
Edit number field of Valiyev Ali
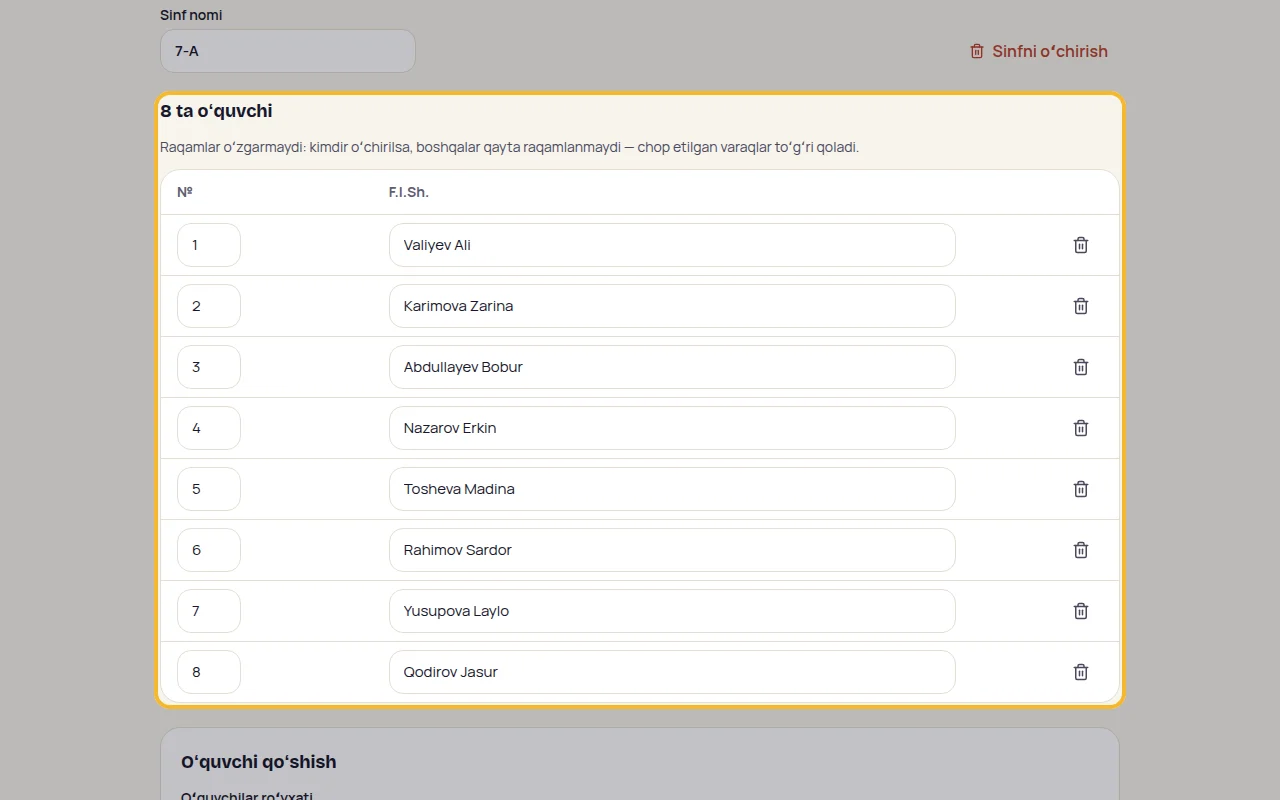(x=209, y=245)
